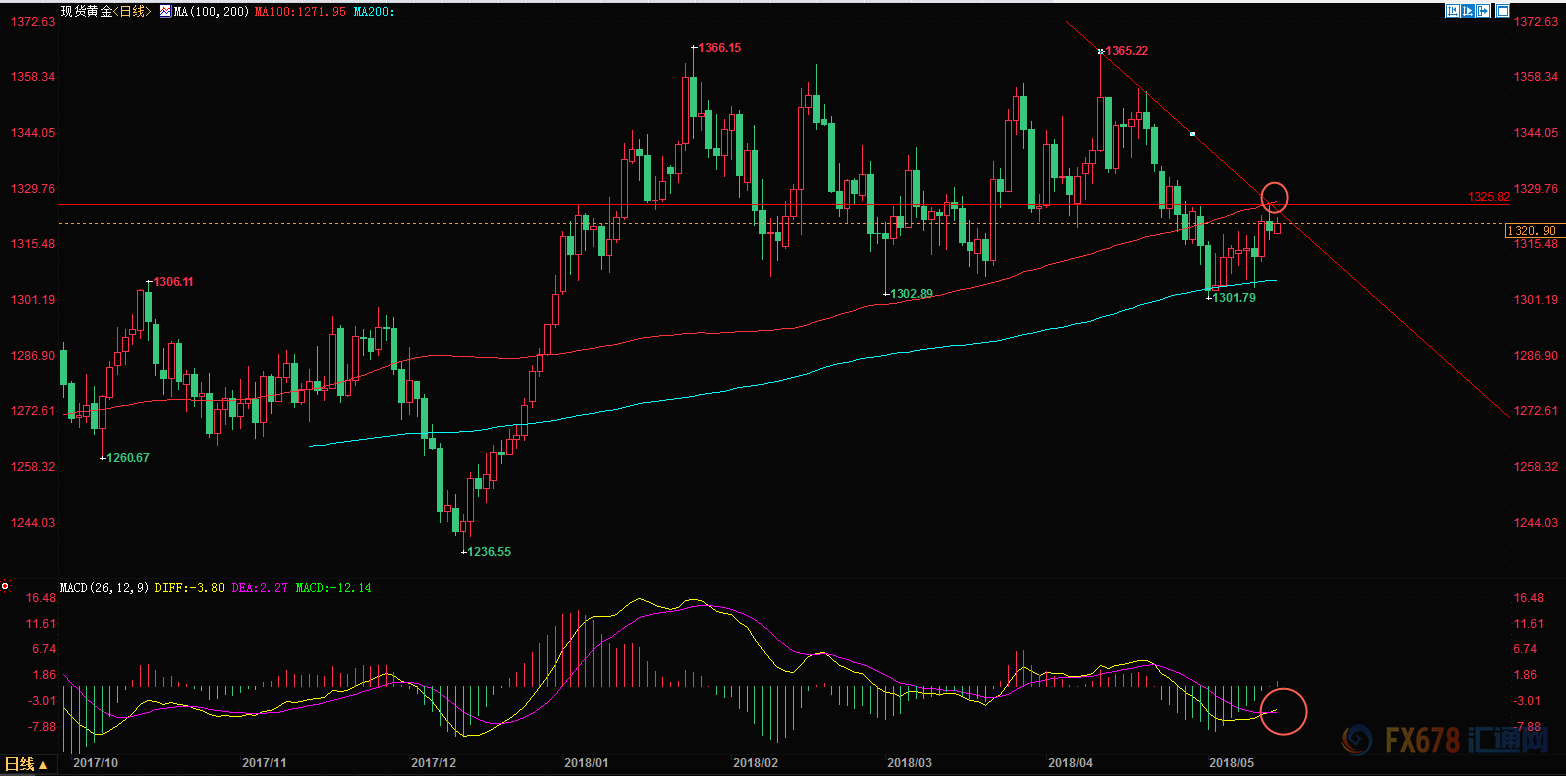Click the 2018/01 date label
Viewport: 1566px width, 776px height.
pyautogui.click(x=587, y=762)
